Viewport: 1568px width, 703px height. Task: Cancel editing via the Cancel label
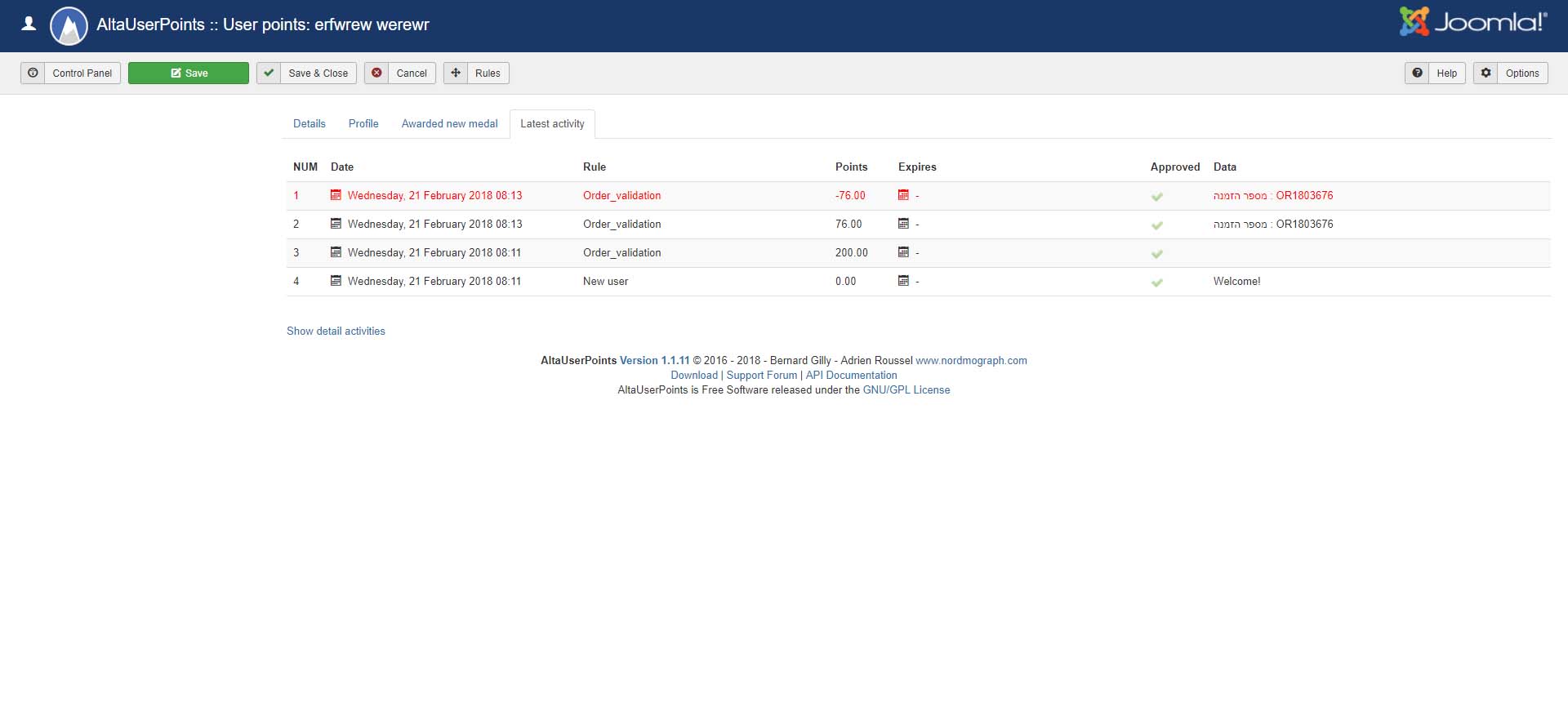[412, 73]
